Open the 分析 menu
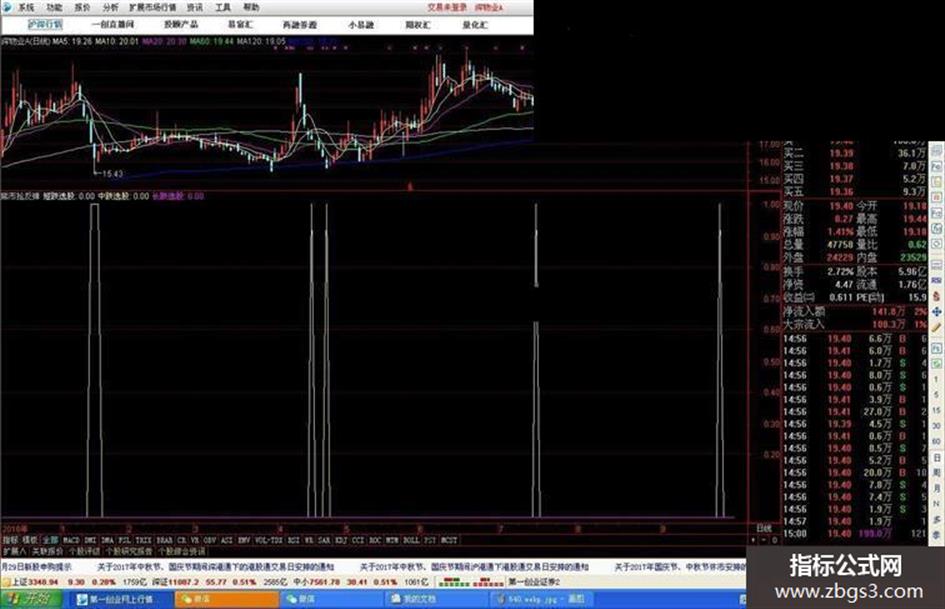 click(x=110, y=7)
